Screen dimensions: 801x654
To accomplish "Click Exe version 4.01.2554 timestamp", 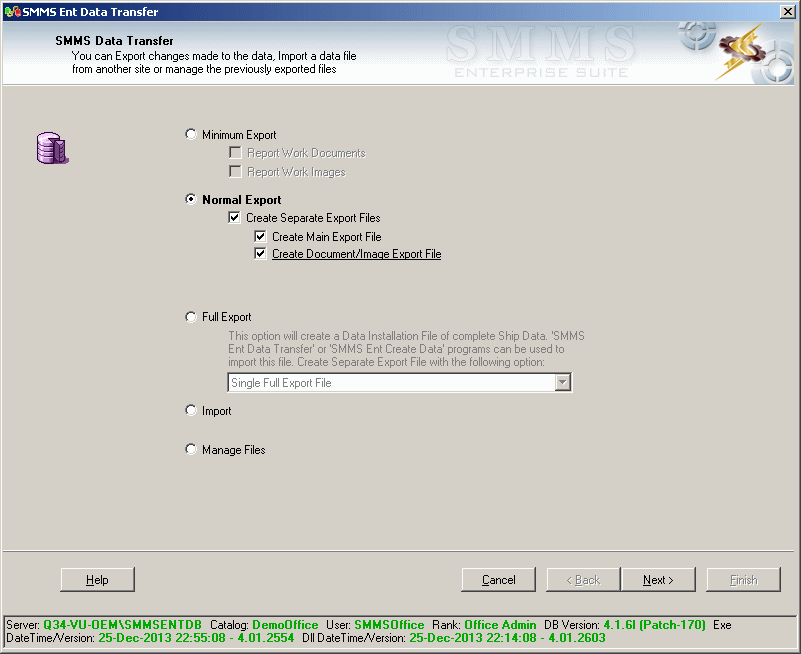I will point(196,638).
